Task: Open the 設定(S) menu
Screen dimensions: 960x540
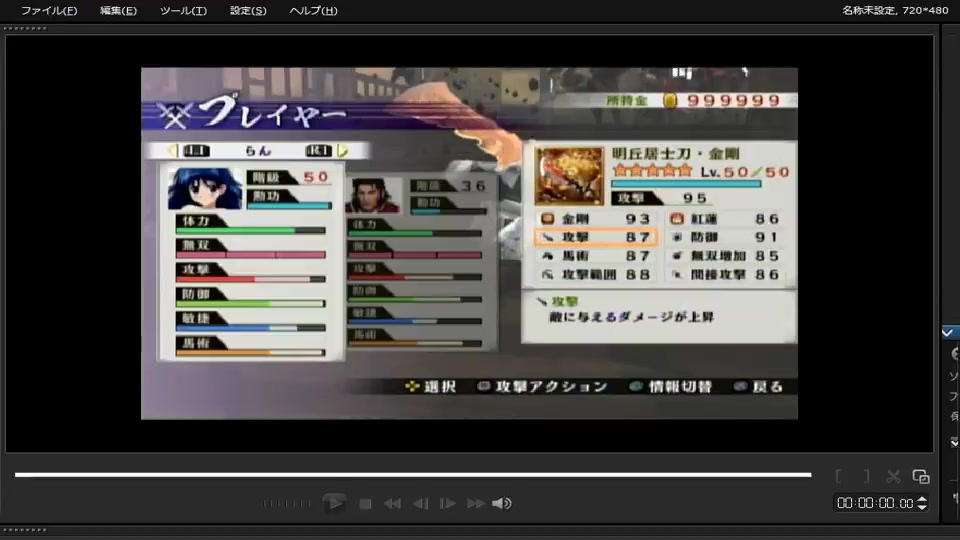Action: click(248, 10)
